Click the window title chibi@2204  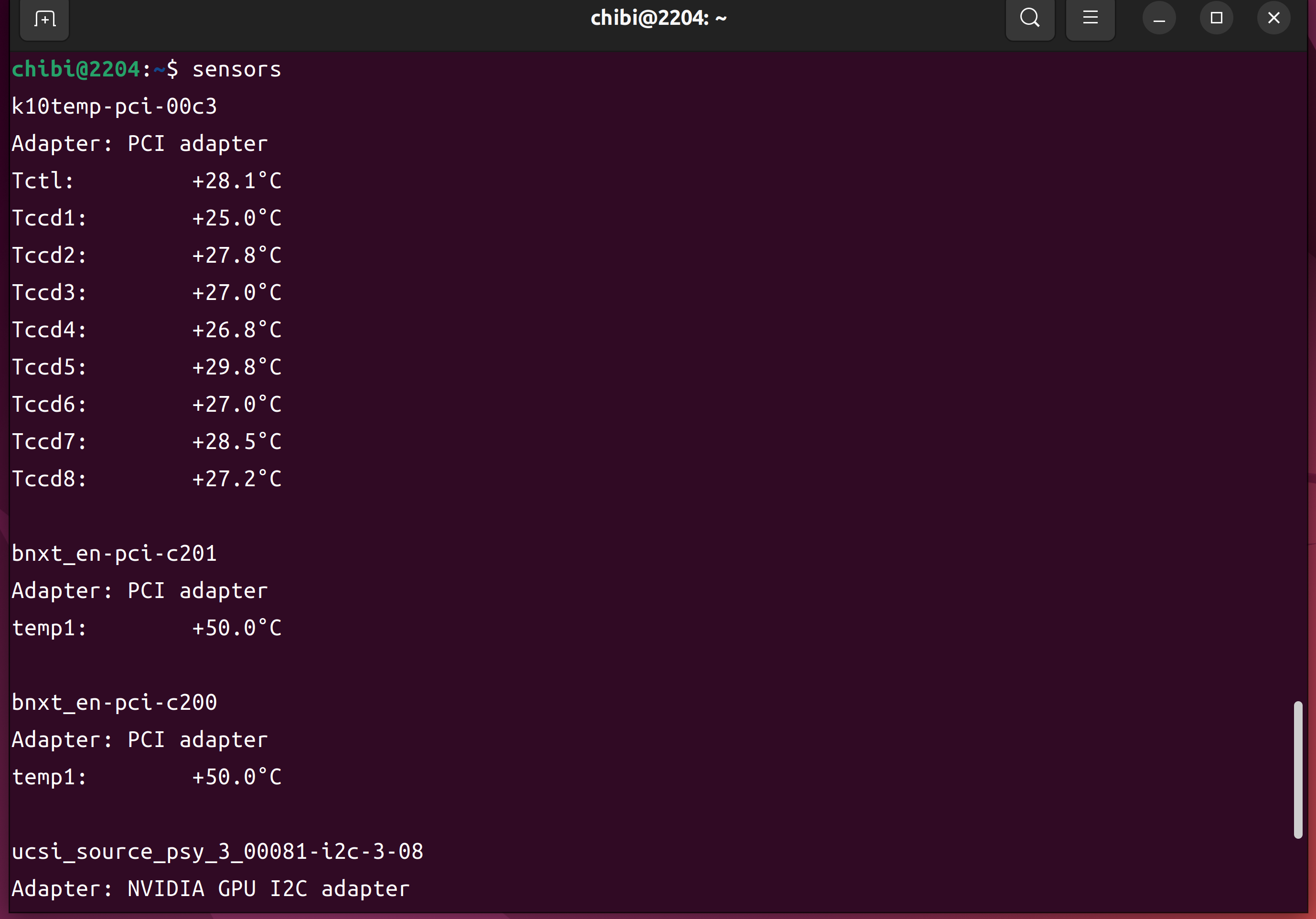coord(658,18)
